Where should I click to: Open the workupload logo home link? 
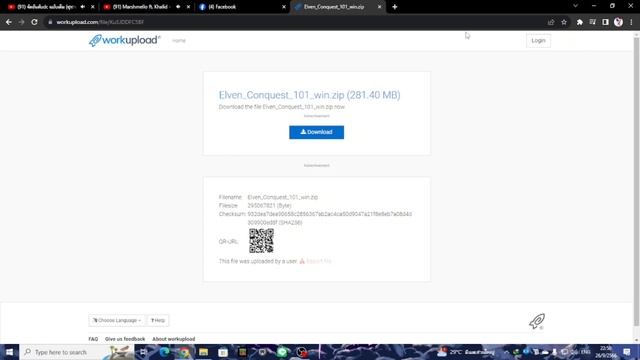(x=124, y=40)
